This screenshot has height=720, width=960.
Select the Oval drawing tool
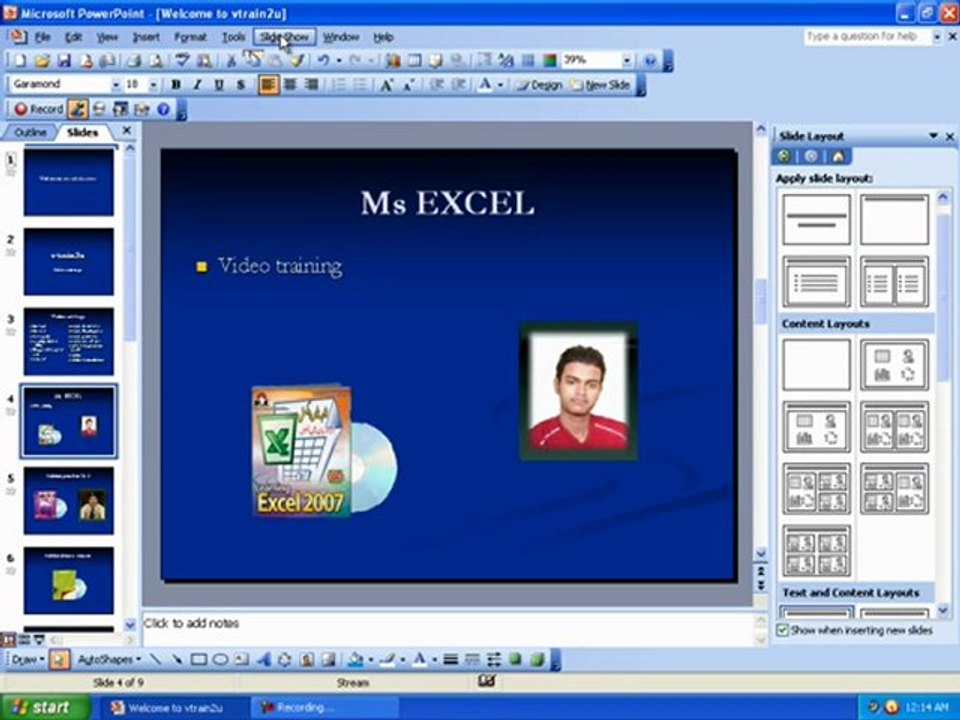(220, 659)
